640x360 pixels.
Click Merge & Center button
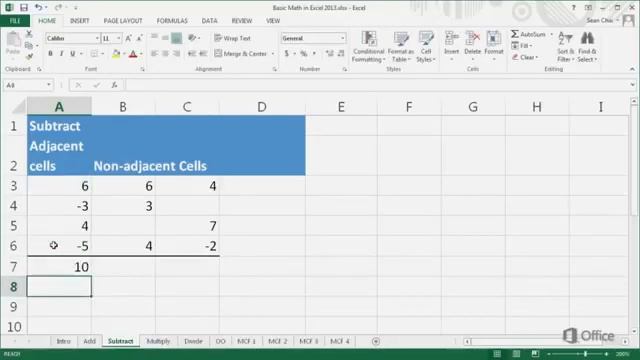(241, 53)
